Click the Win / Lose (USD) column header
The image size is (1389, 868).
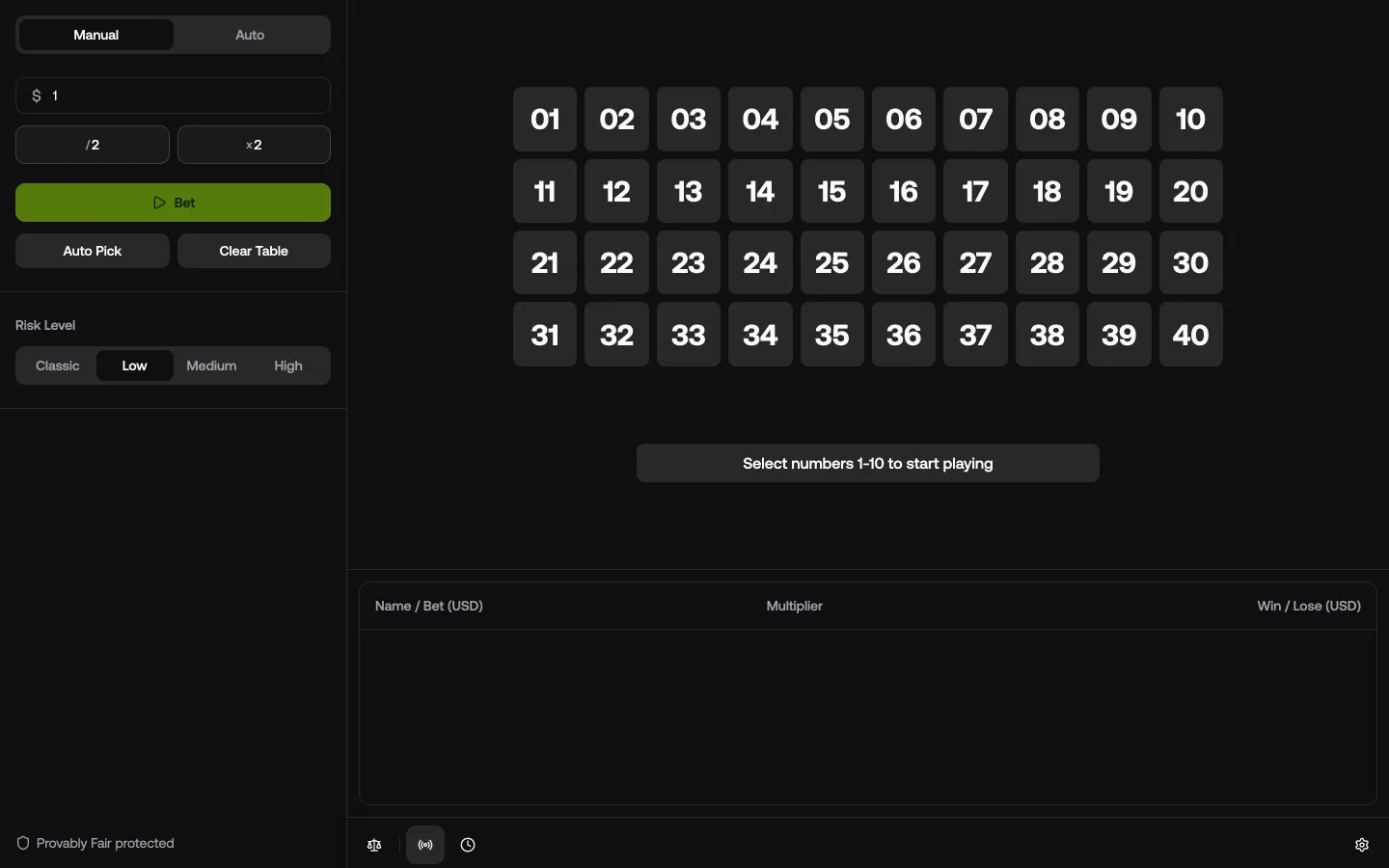point(1309,606)
